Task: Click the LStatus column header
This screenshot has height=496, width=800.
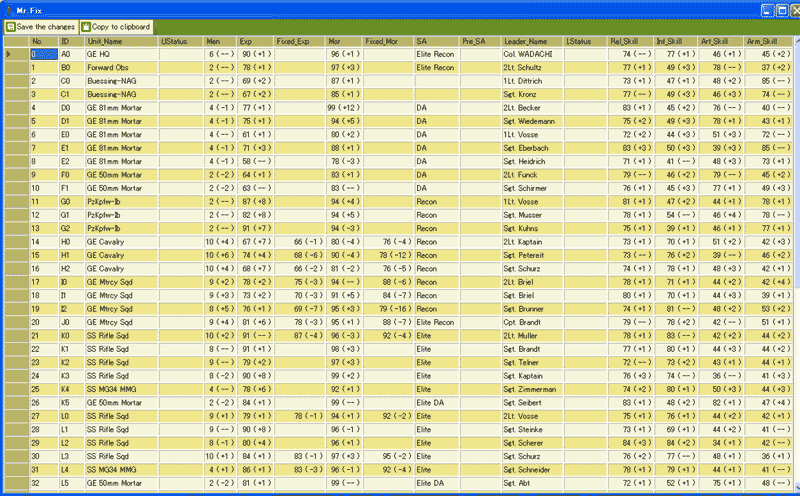Action: 586,41
